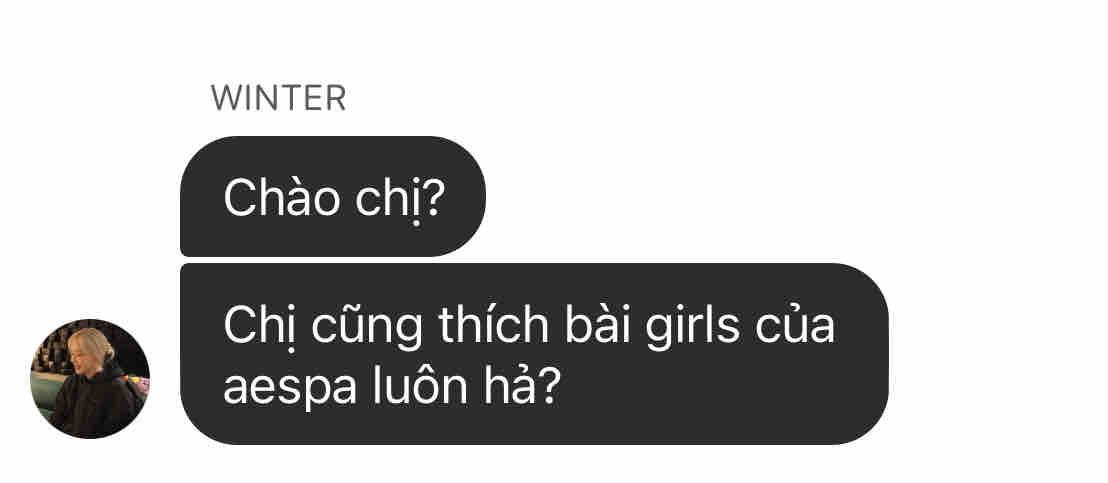Select the message bubble mentioning aespa
Viewport: 1108px width, 483px height.
tap(534, 354)
